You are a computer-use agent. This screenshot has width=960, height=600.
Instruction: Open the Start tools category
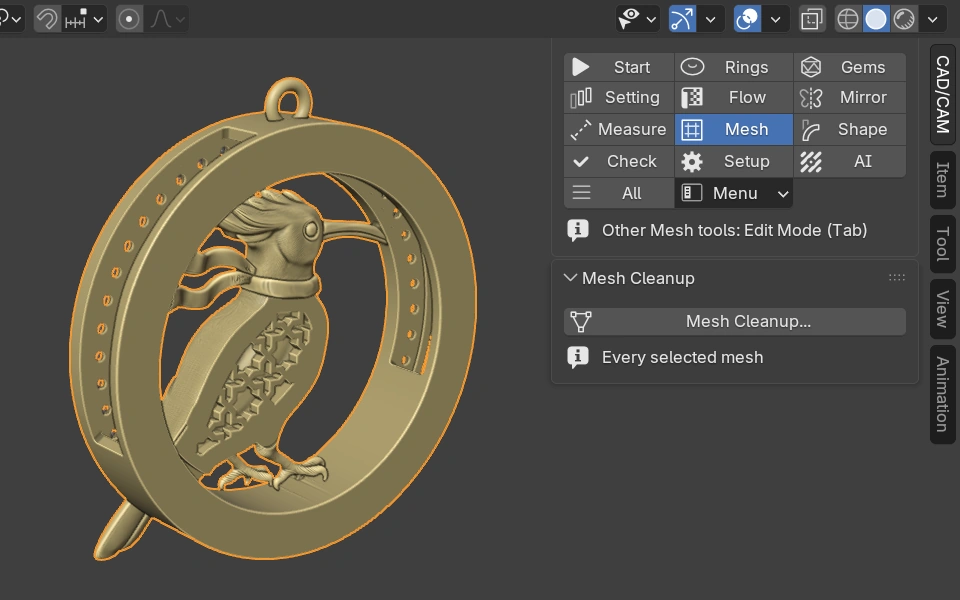(x=619, y=67)
